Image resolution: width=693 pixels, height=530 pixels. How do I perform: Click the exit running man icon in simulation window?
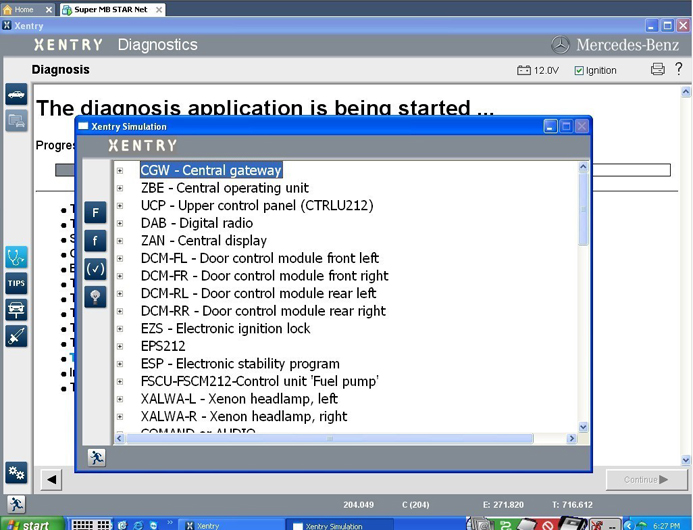[96, 458]
